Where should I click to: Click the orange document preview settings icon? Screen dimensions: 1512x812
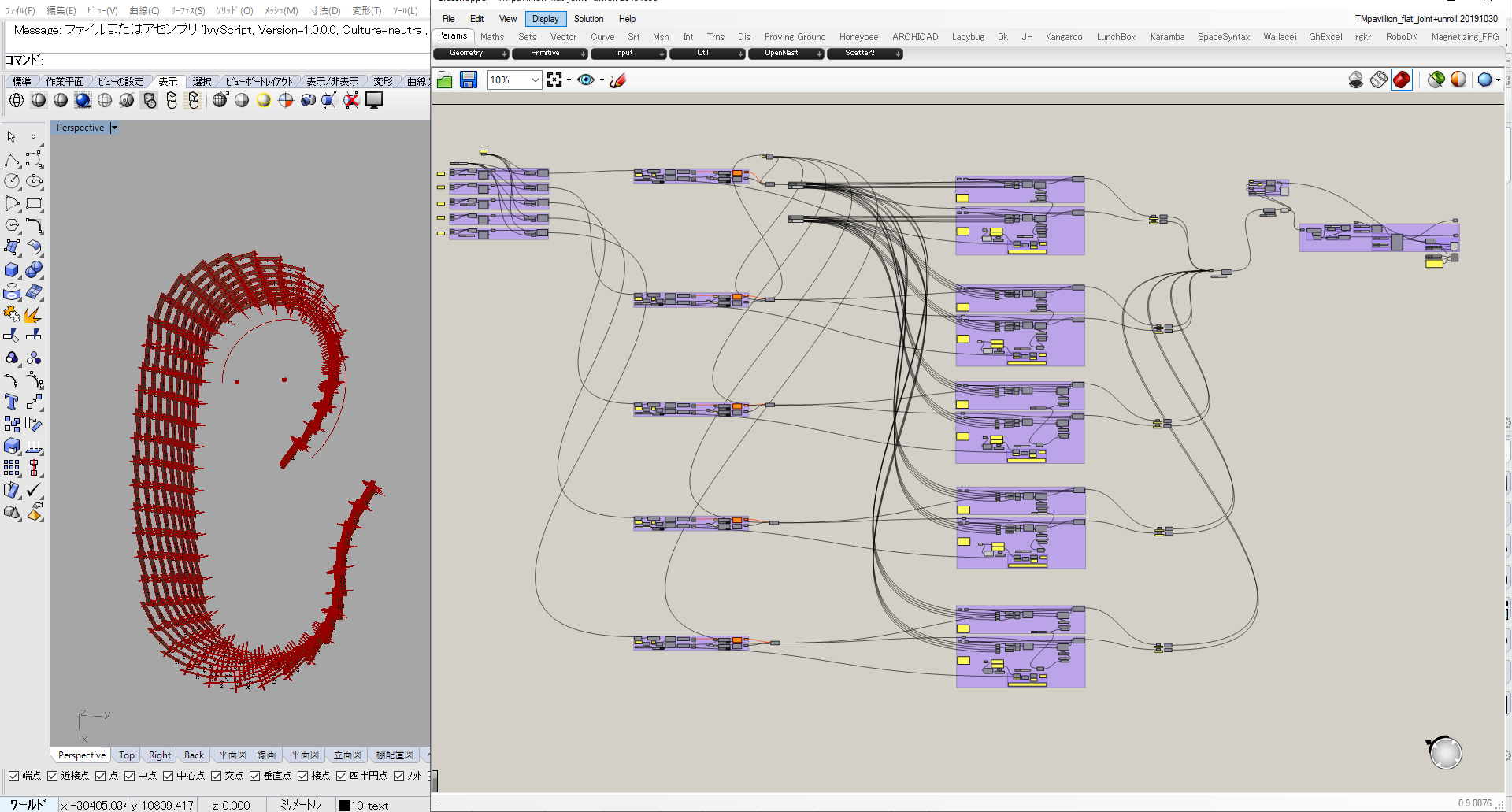point(1458,80)
